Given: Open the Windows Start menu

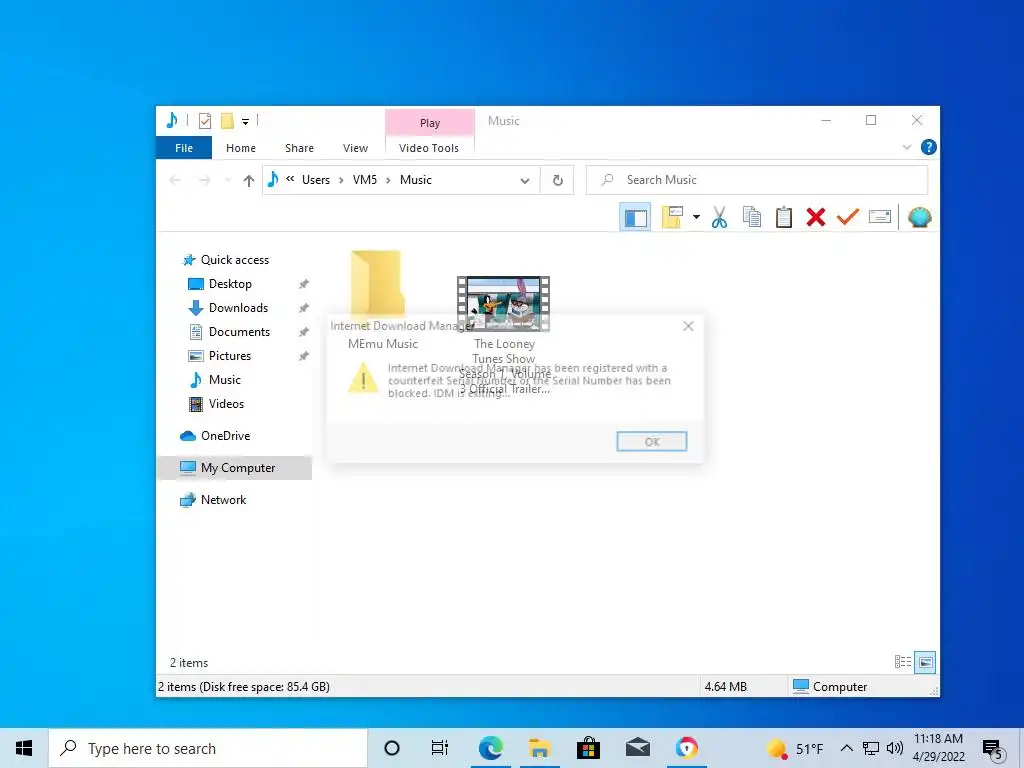Looking at the screenshot, I should (x=24, y=748).
